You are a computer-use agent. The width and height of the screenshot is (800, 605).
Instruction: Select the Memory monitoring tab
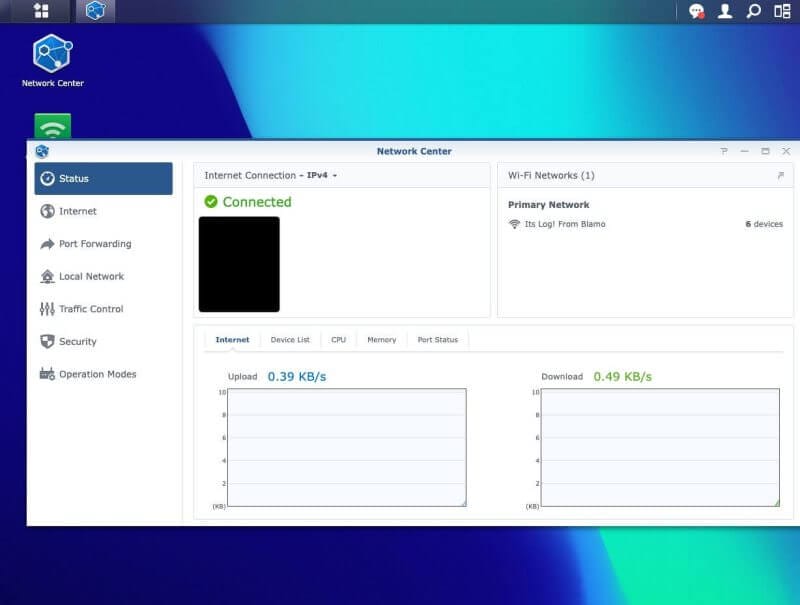[x=380, y=339]
